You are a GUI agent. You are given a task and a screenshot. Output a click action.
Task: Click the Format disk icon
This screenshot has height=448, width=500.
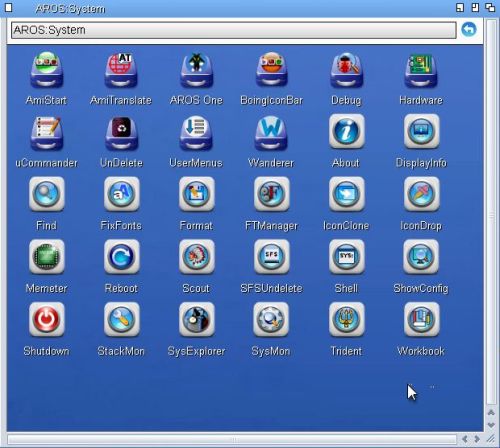click(x=196, y=194)
